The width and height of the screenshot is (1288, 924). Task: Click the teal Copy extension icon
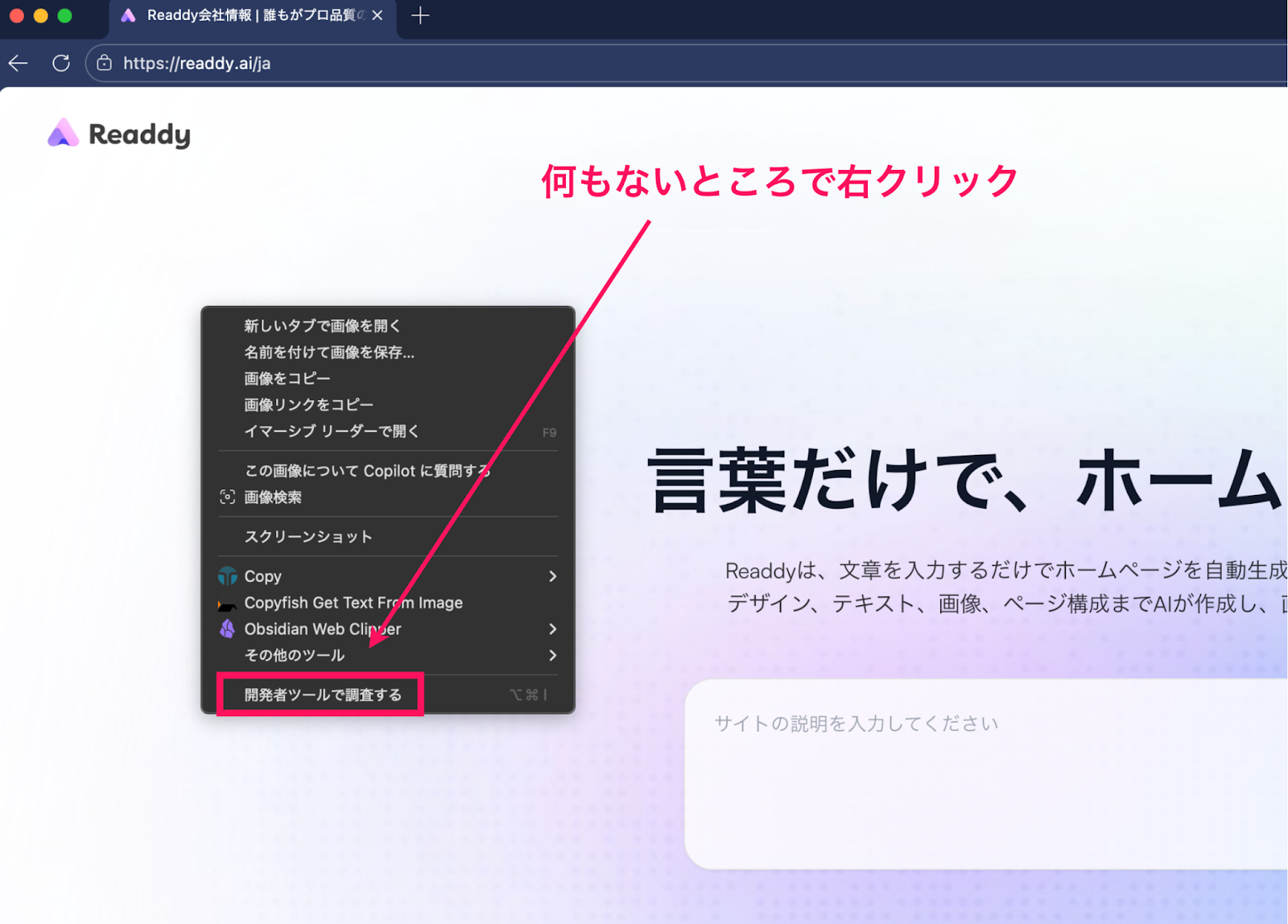click(226, 576)
